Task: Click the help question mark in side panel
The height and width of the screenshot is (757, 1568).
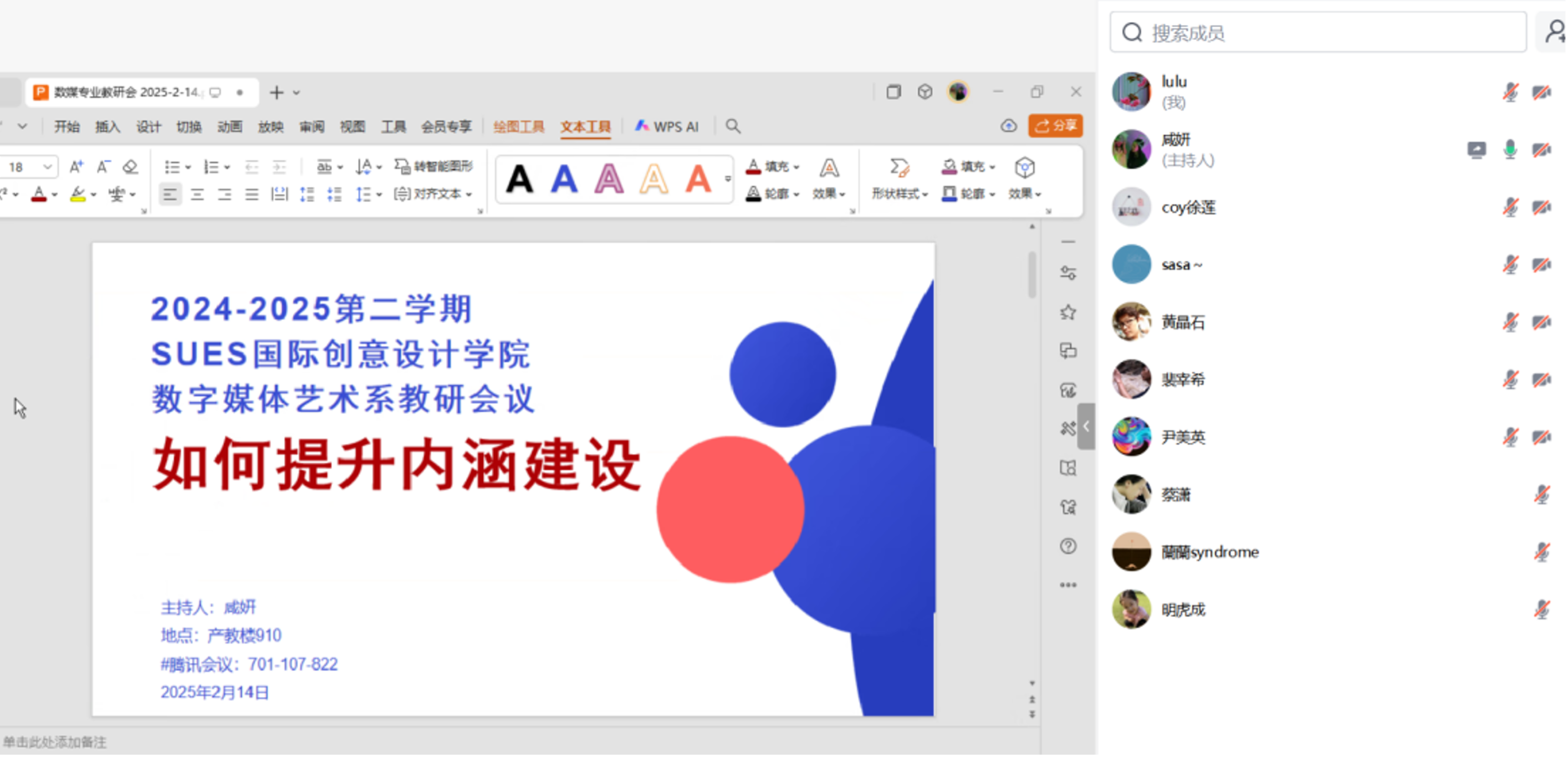Action: click(1068, 546)
